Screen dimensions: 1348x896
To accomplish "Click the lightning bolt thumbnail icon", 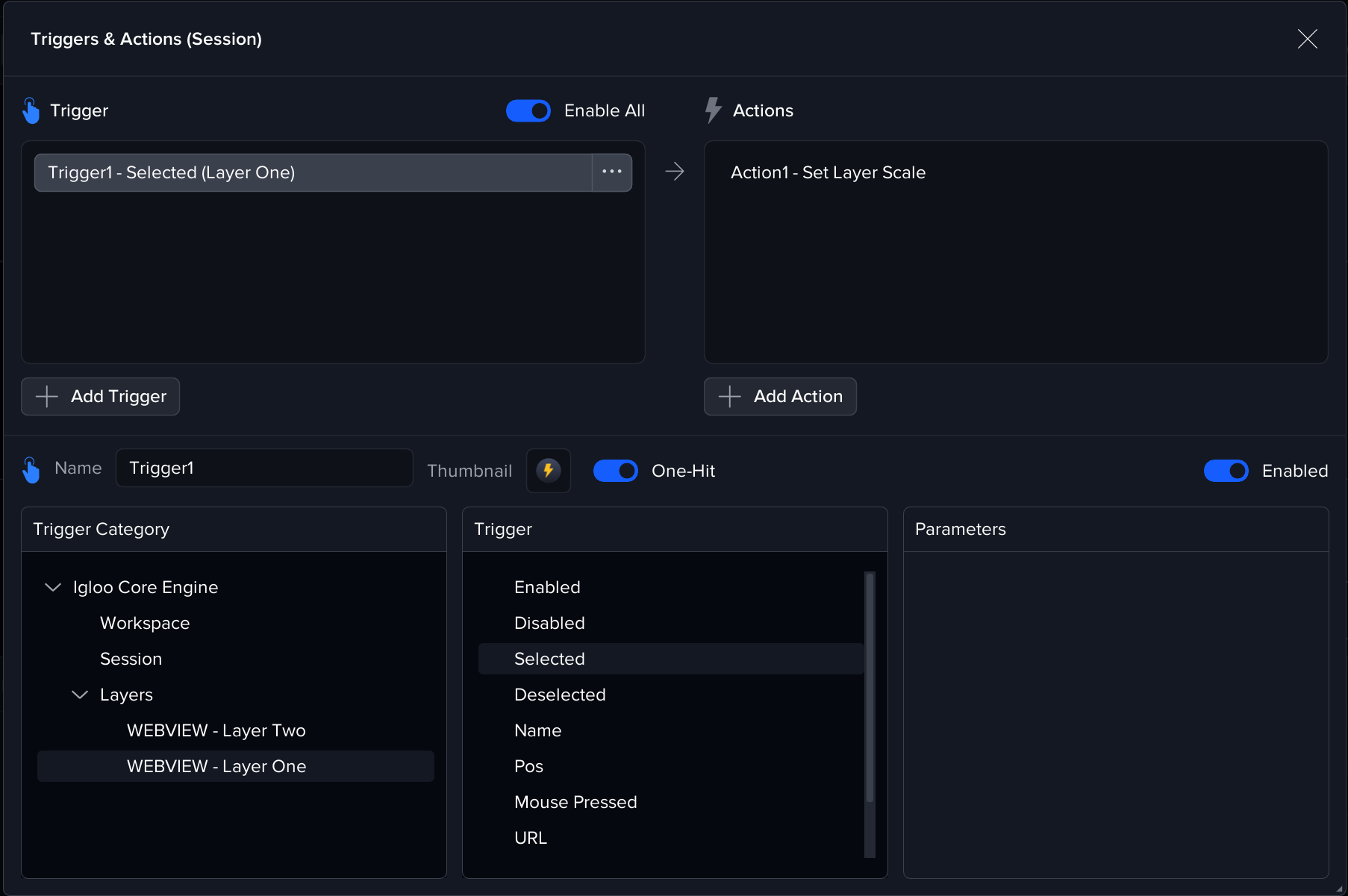I will (548, 471).
